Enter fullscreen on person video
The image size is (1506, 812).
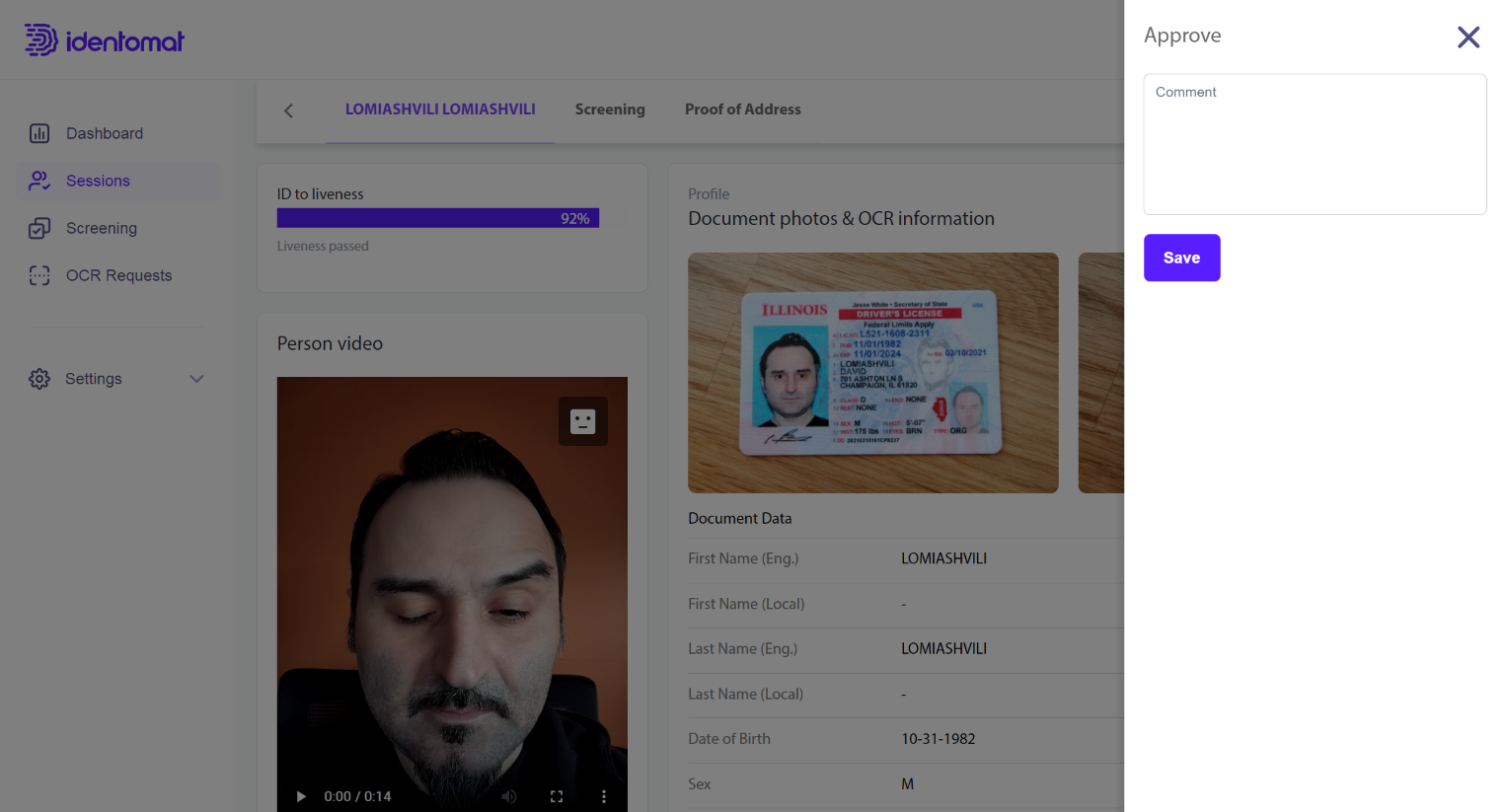pyautogui.click(x=557, y=796)
